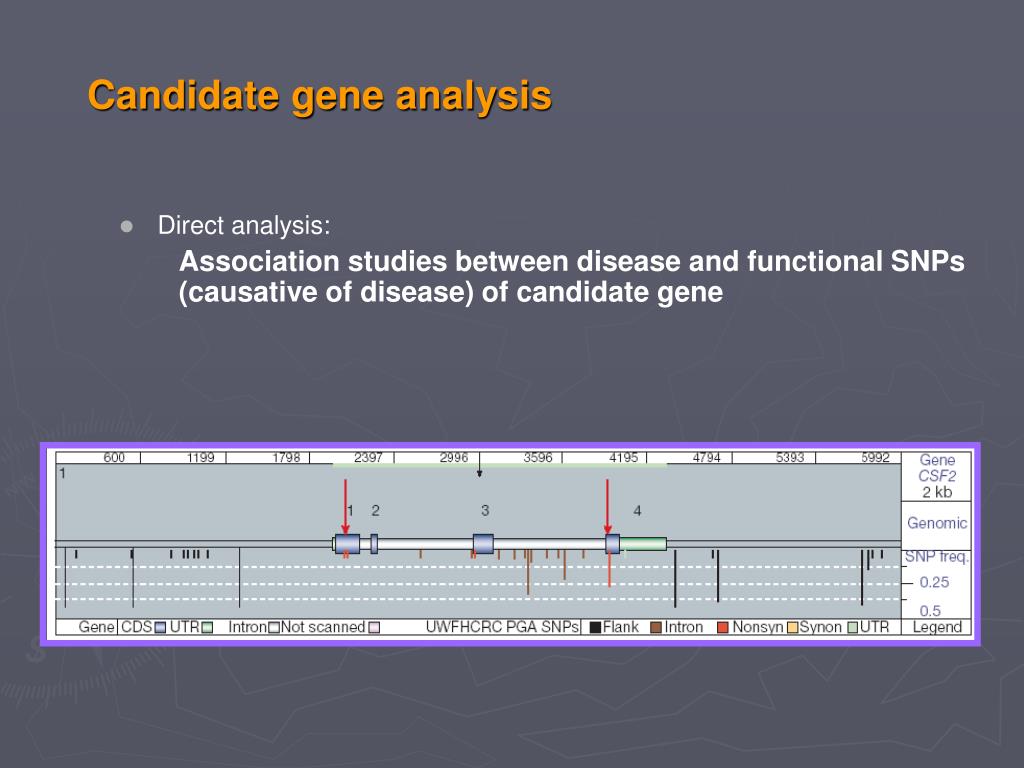Click the SNP freq. label
Viewport: 1024px width, 768px height.
coord(937,557)
